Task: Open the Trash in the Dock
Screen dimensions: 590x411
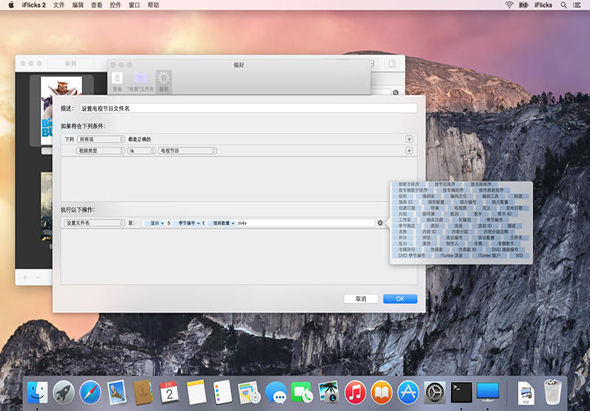Action: click(x=552, y=392)
